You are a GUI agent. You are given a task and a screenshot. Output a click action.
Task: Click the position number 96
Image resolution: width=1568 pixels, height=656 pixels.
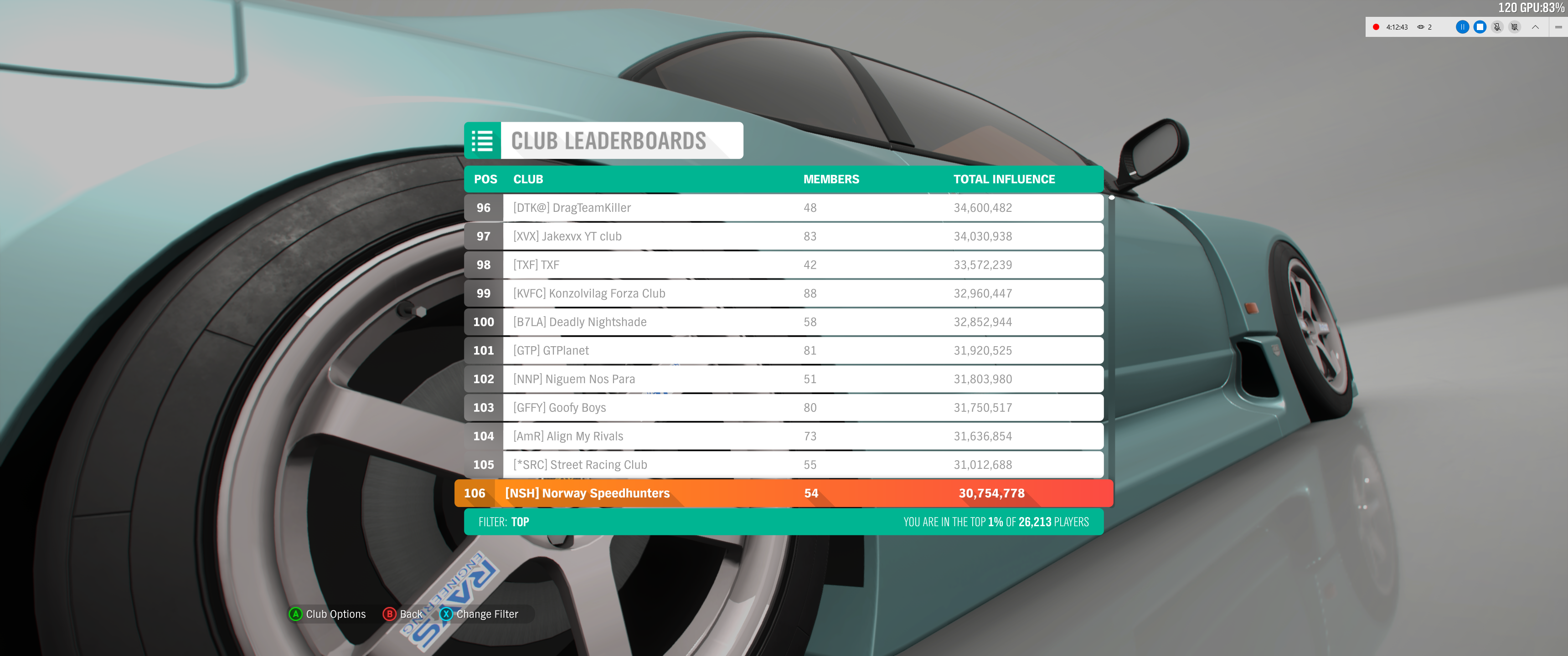(x=483, y=208)
